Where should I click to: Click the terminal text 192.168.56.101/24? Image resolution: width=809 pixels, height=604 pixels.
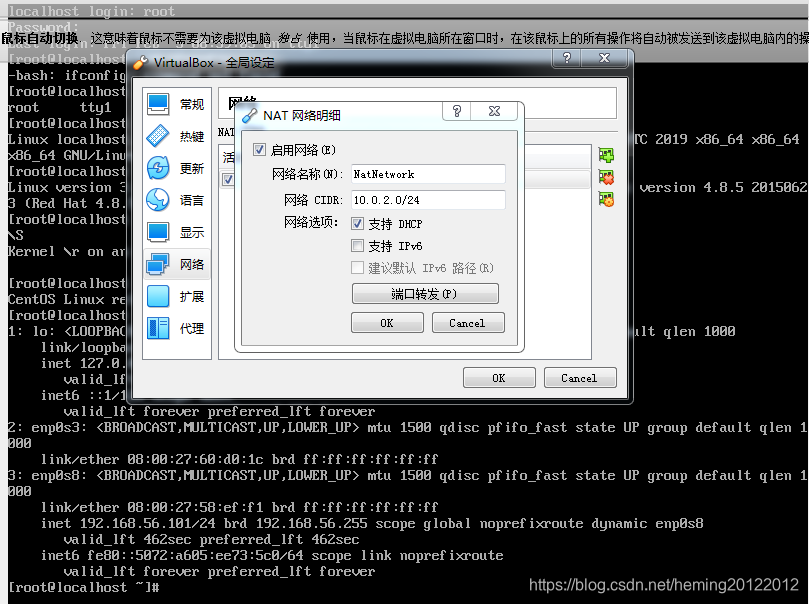click(x=148, y=523)
